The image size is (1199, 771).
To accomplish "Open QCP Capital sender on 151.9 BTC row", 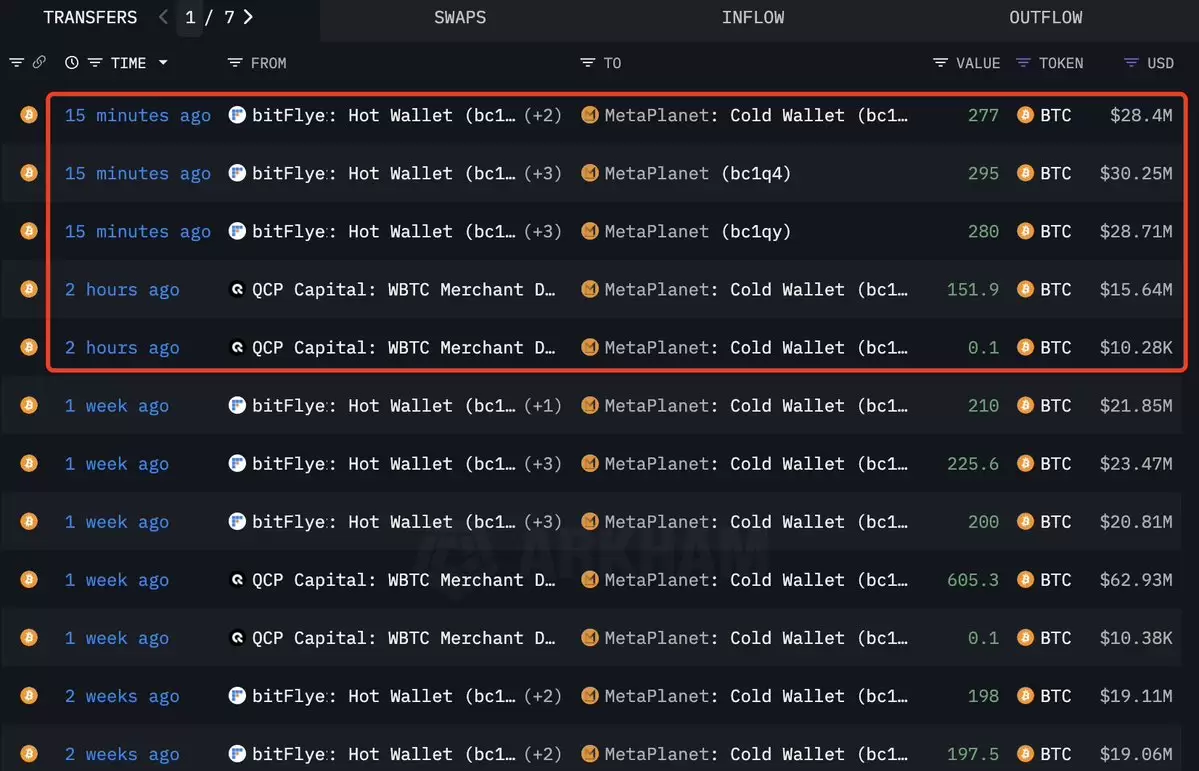I will (403, 290).
